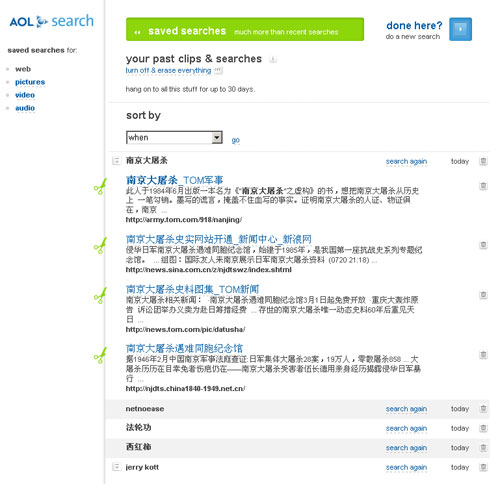Trash the 新浪网 history site clip
The height and width of the screenshot is (484, 500).
coord(483,245)
